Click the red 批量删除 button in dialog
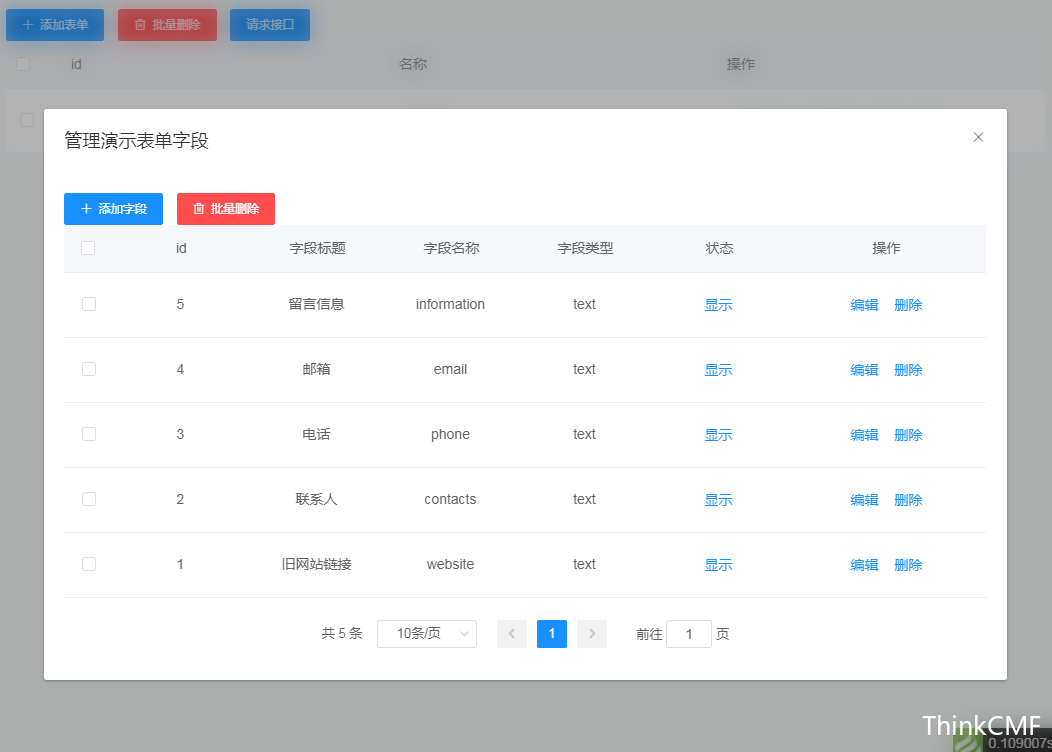The width and height of the screenshot is (1052, 752). 225,209
